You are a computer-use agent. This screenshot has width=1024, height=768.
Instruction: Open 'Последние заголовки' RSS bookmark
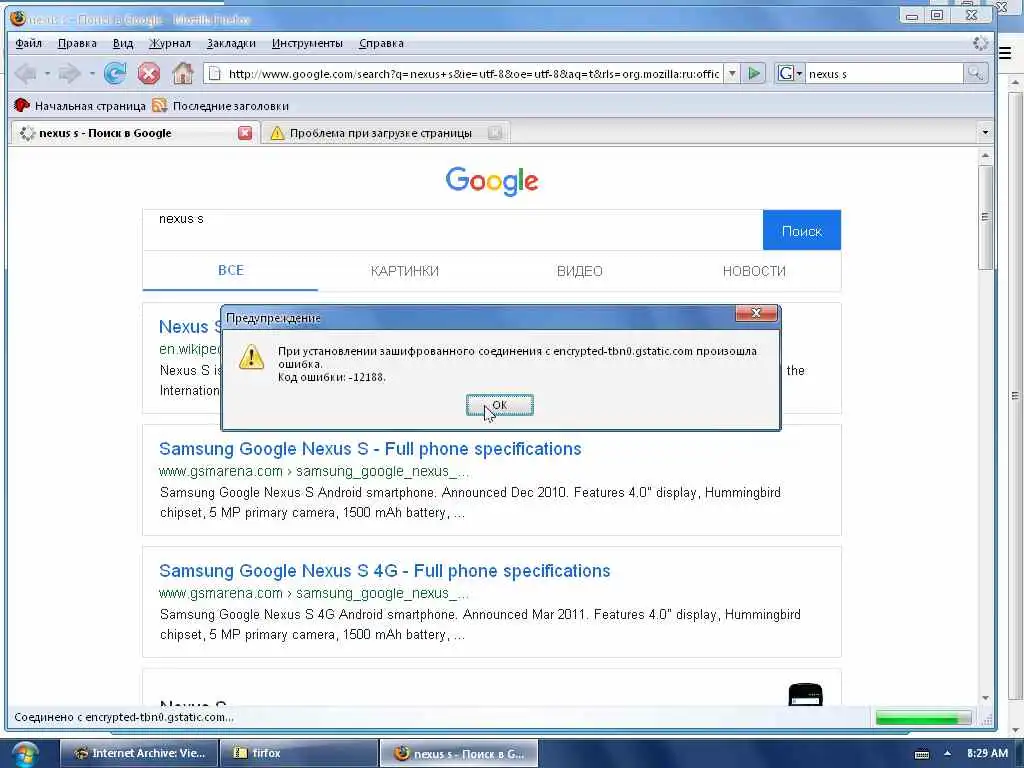point(220,105)
